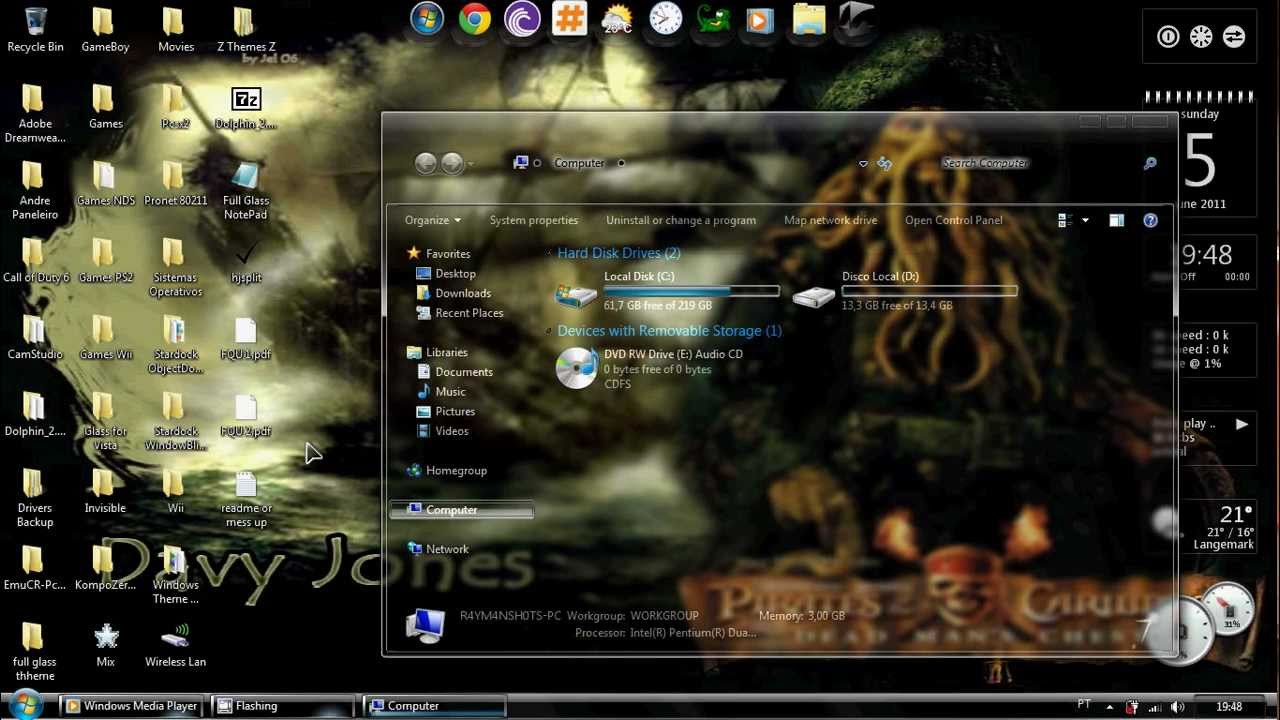Click the search magnifier in Explorer

[x=1150, y=163]
